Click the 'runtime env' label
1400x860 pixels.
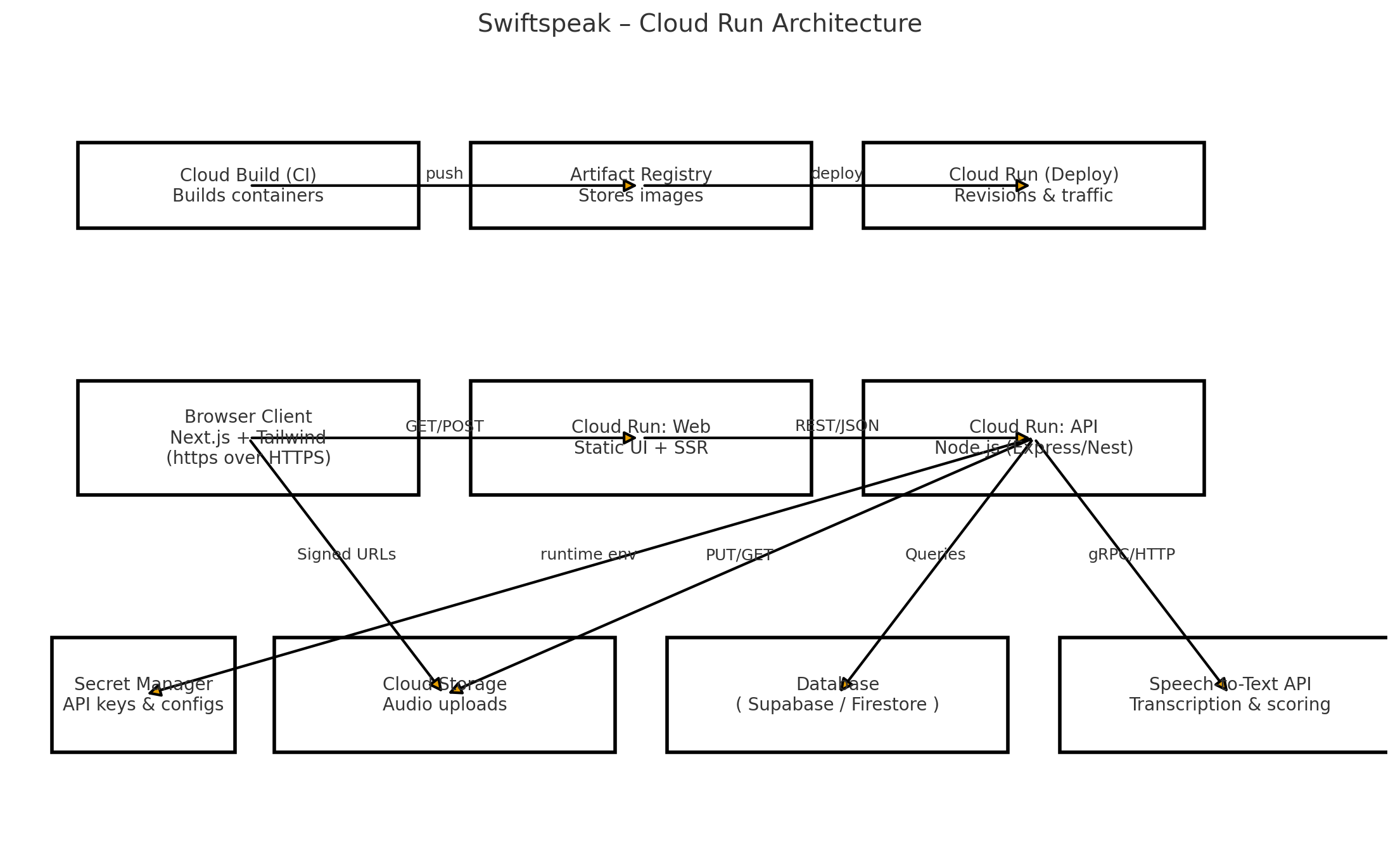click(x=588, y=555)
